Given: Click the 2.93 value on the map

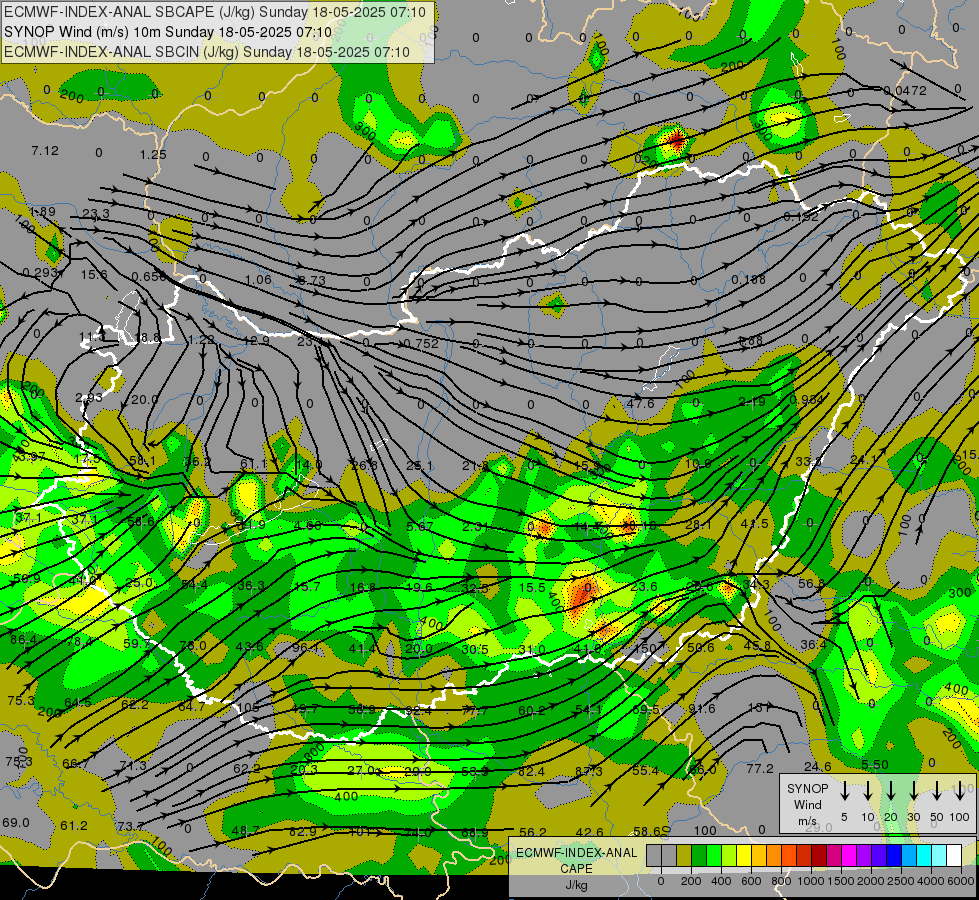Looking at the screenshot, I should tap(89, 398).
